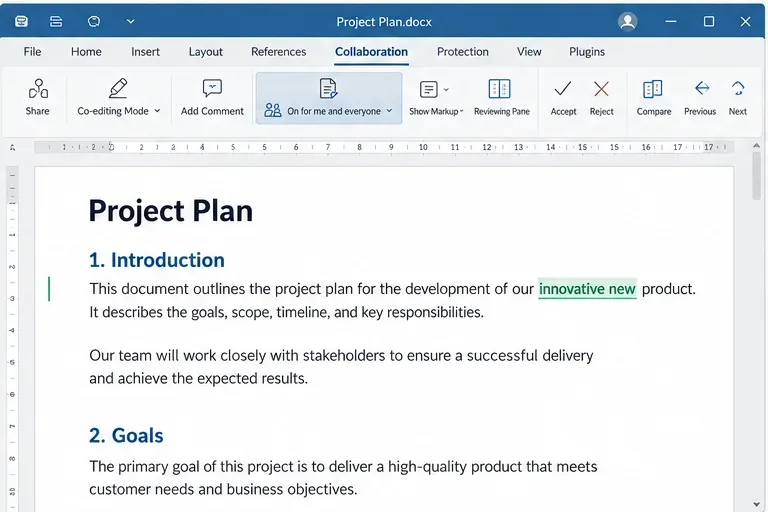Click 'Project Plan.docx' in the title bar
Screen dimensions: 768x512
(384, 22)
